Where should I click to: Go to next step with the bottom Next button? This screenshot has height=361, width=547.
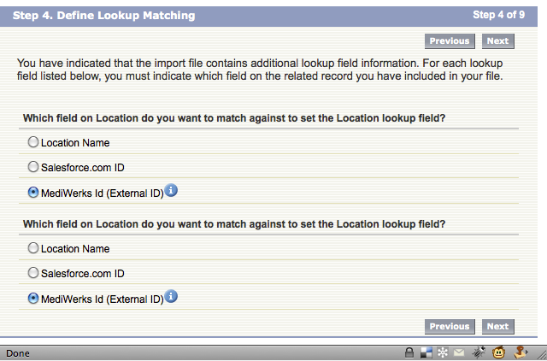pyautogui.click(x=498, y=326)
